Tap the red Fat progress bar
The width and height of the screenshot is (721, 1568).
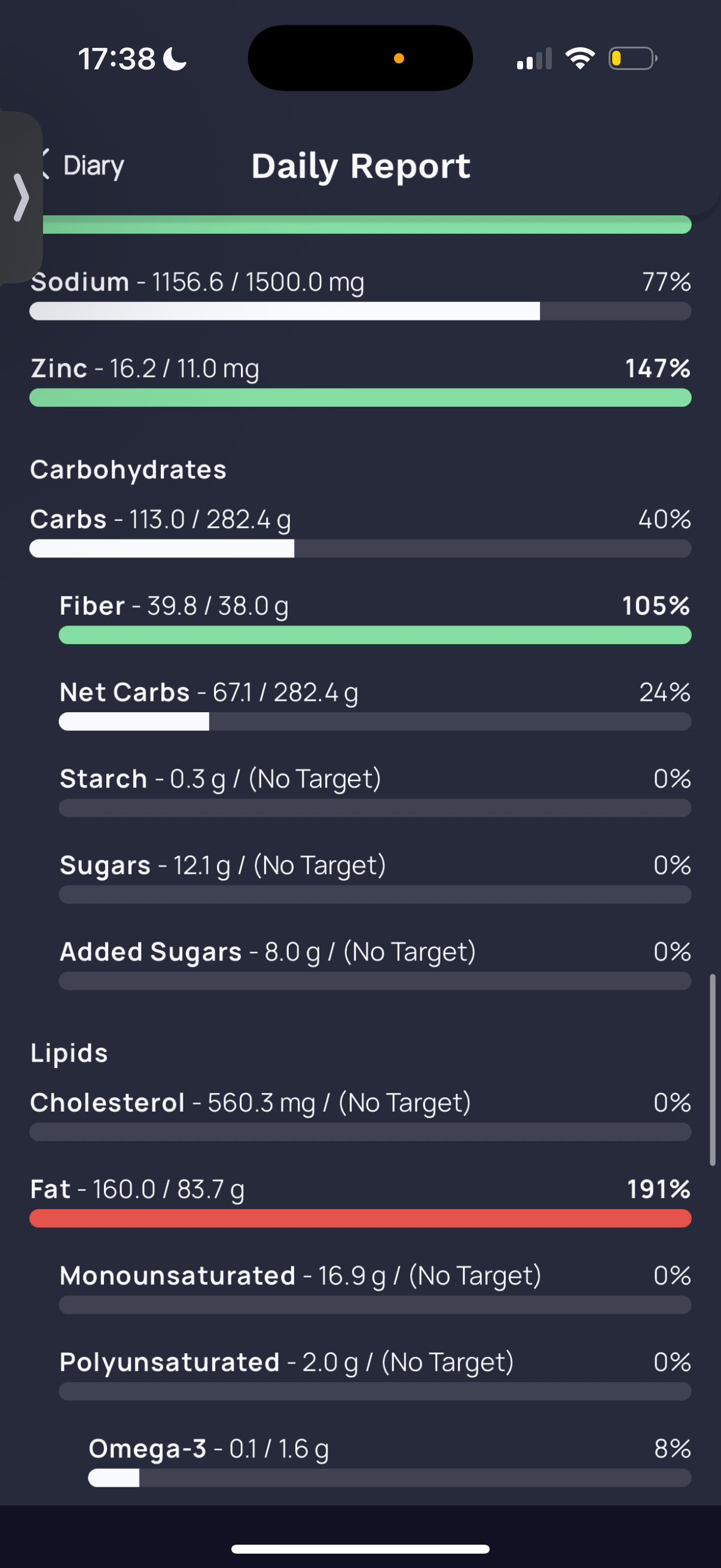tap(360, 1218)
